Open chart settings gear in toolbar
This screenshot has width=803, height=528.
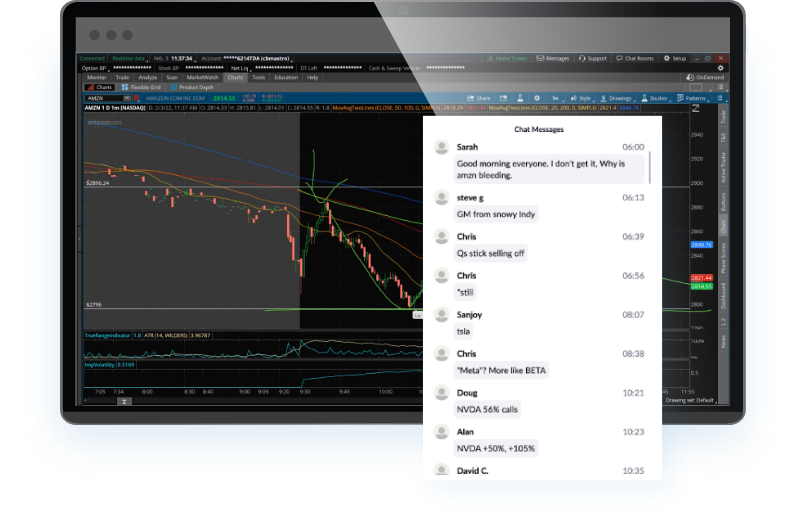[537, 98]
